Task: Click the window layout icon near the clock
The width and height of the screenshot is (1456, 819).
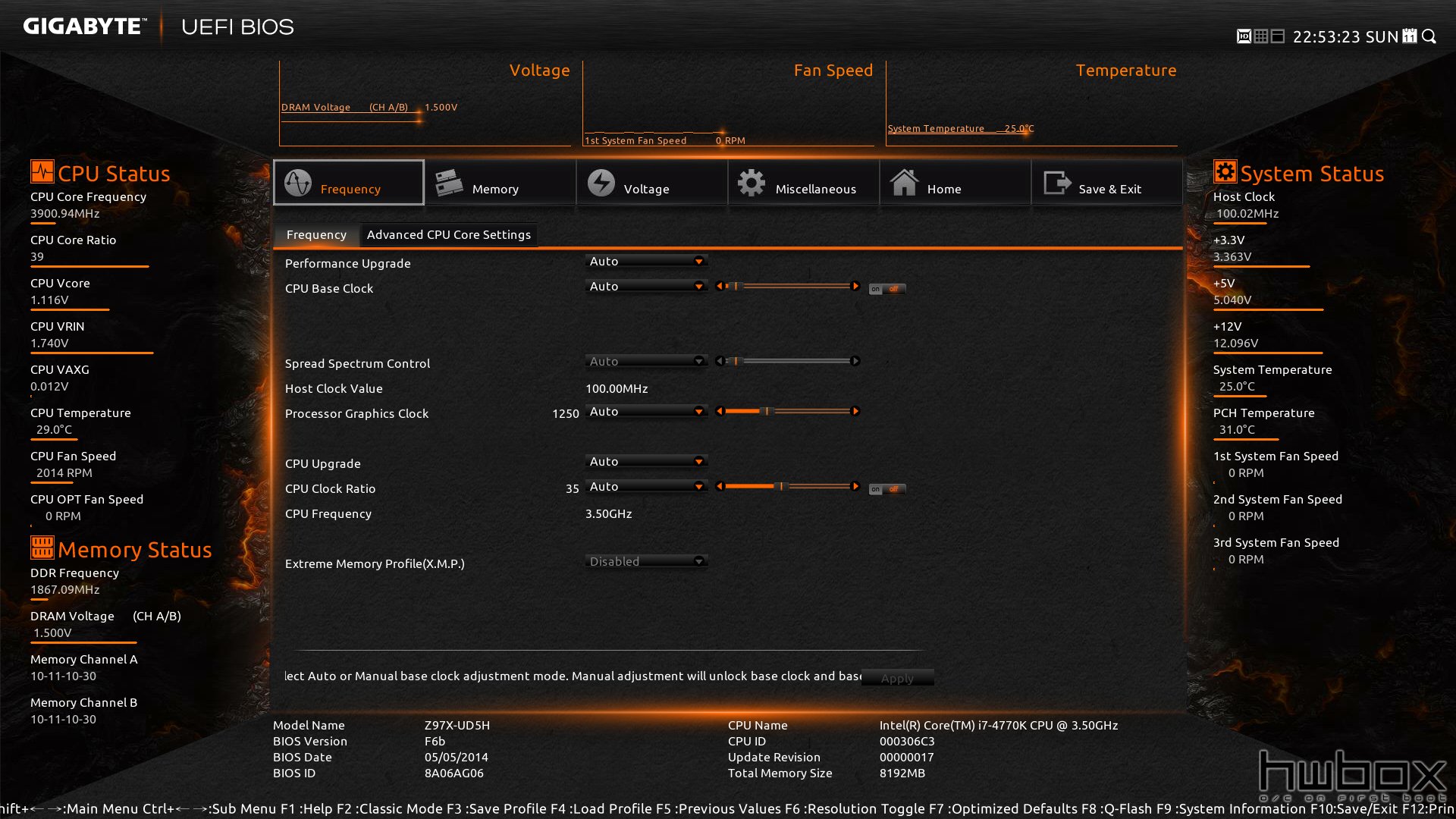Action: pos(1278,36)
